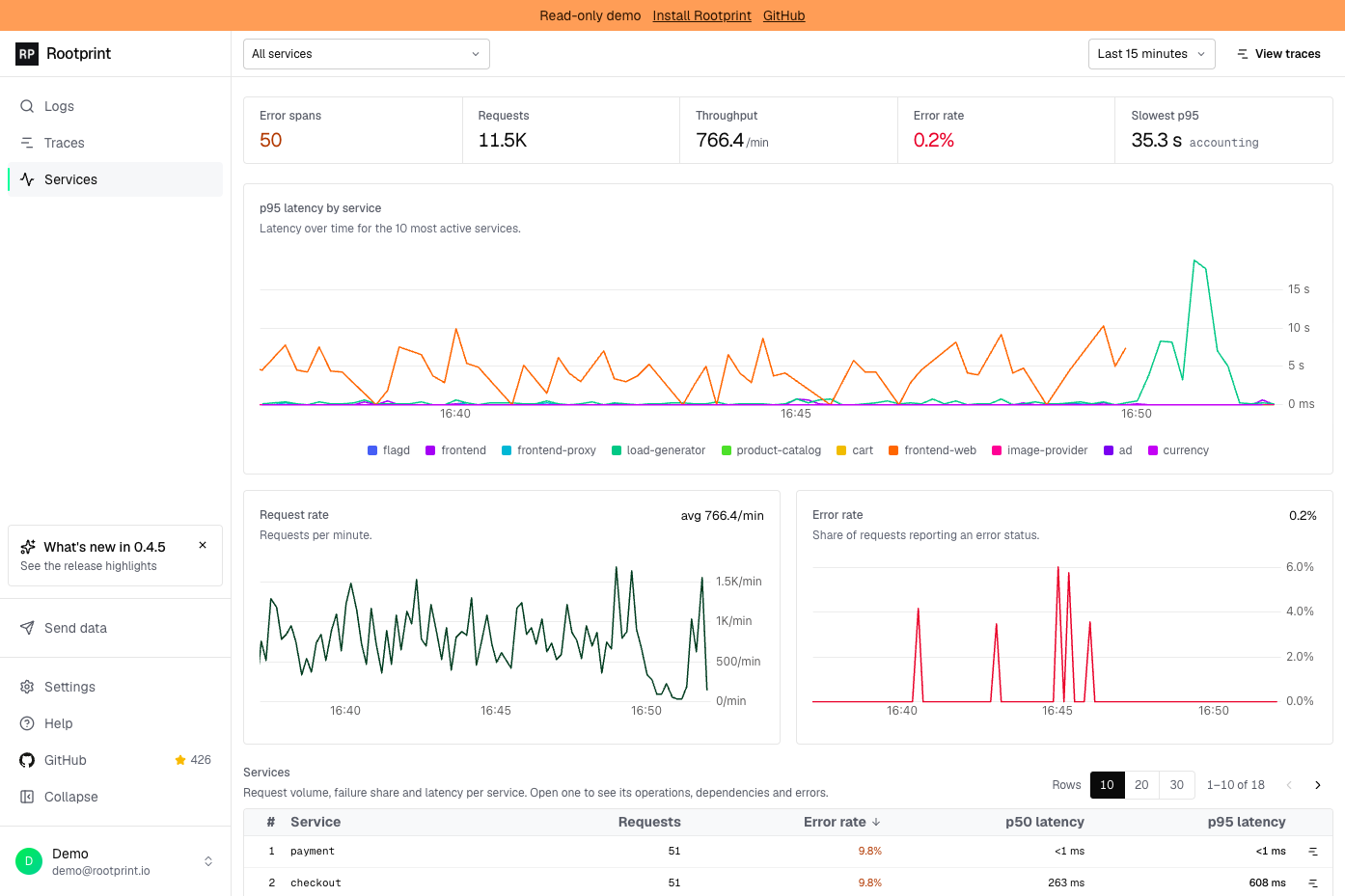Click the sparkle icon beside What's new
Viewport: 1345px width, 896px height.
(28, 547)
